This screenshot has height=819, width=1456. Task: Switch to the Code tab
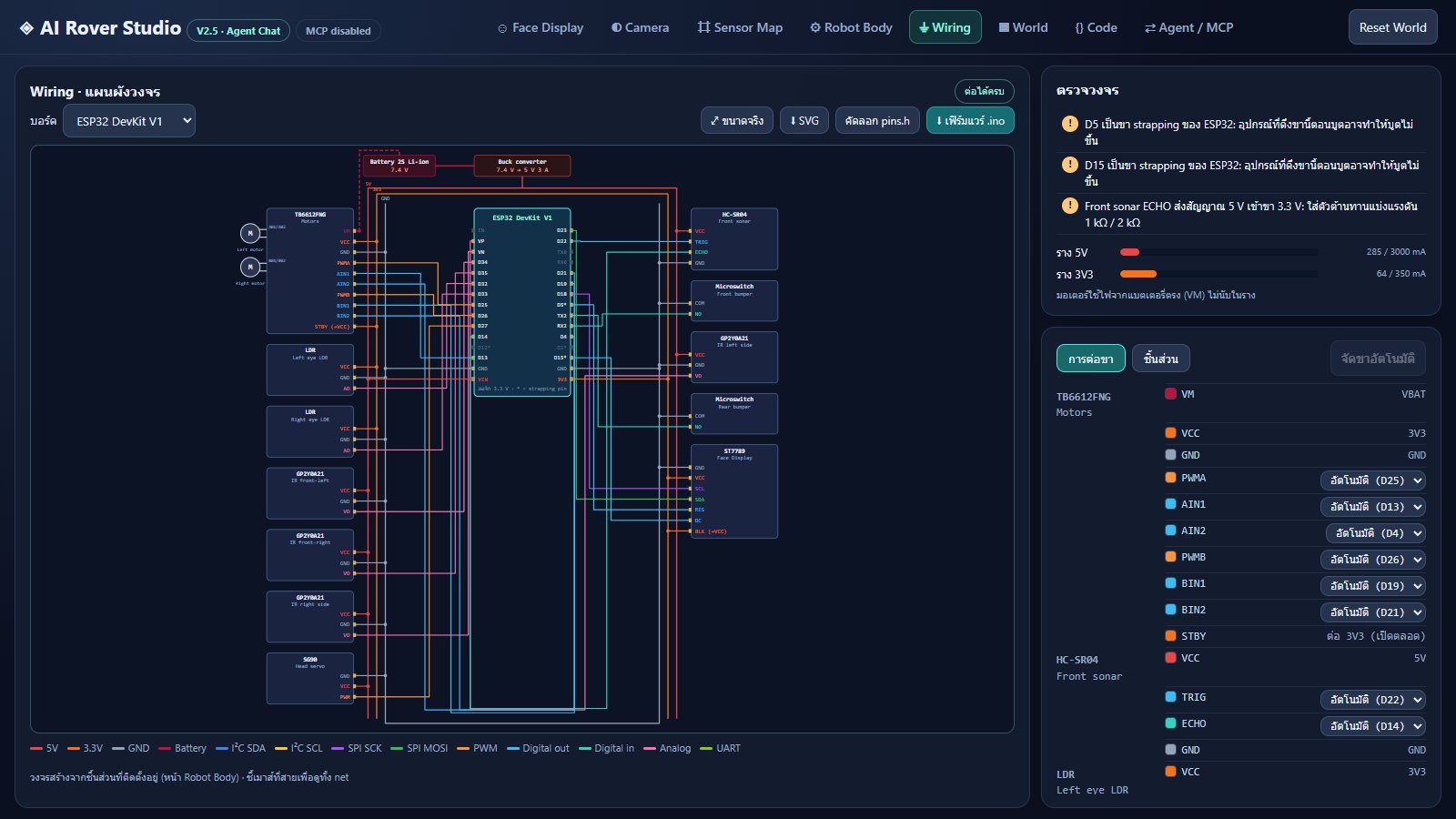tap(1096, 27)
